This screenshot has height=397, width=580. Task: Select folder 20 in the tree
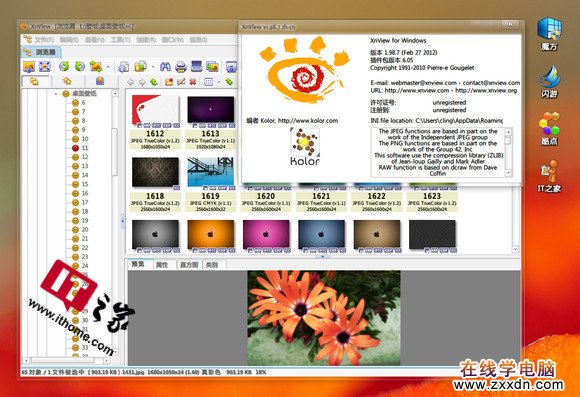80,229
